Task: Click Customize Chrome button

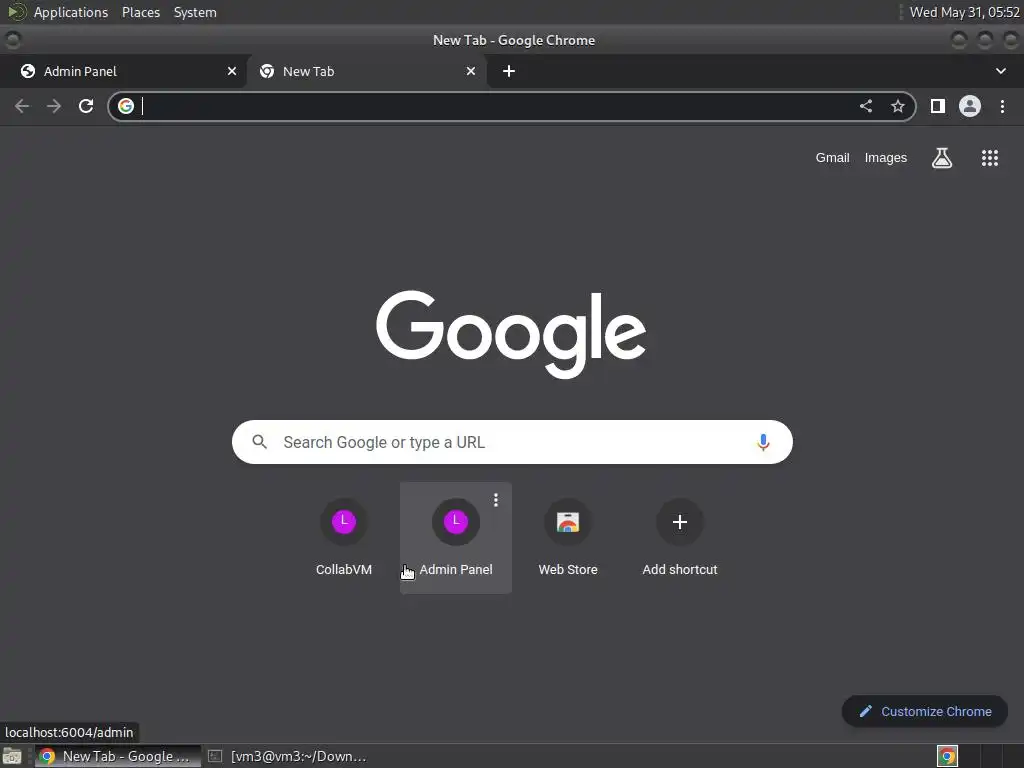Action: click(925, 711)
